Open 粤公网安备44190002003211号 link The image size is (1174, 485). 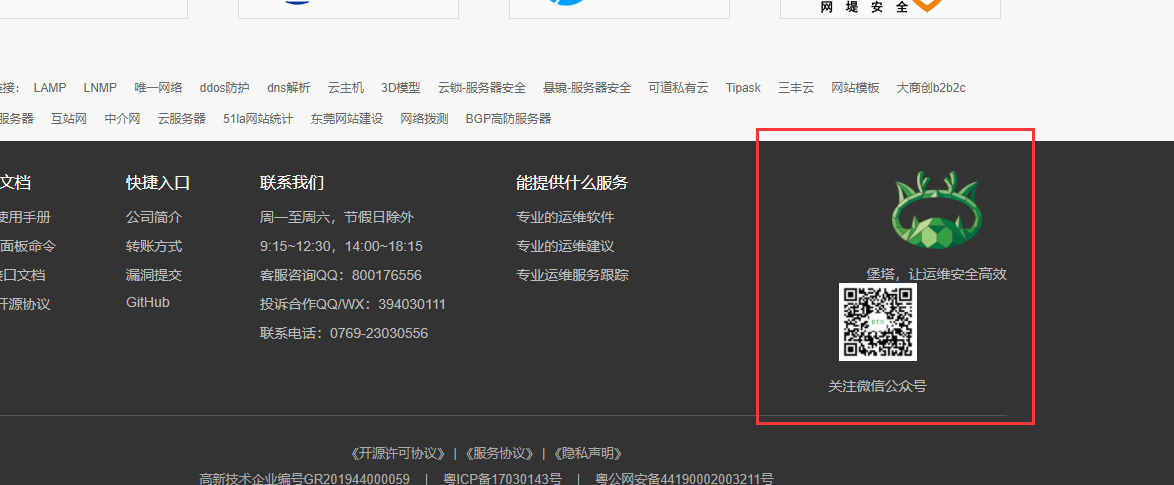(x=684, y=479)
